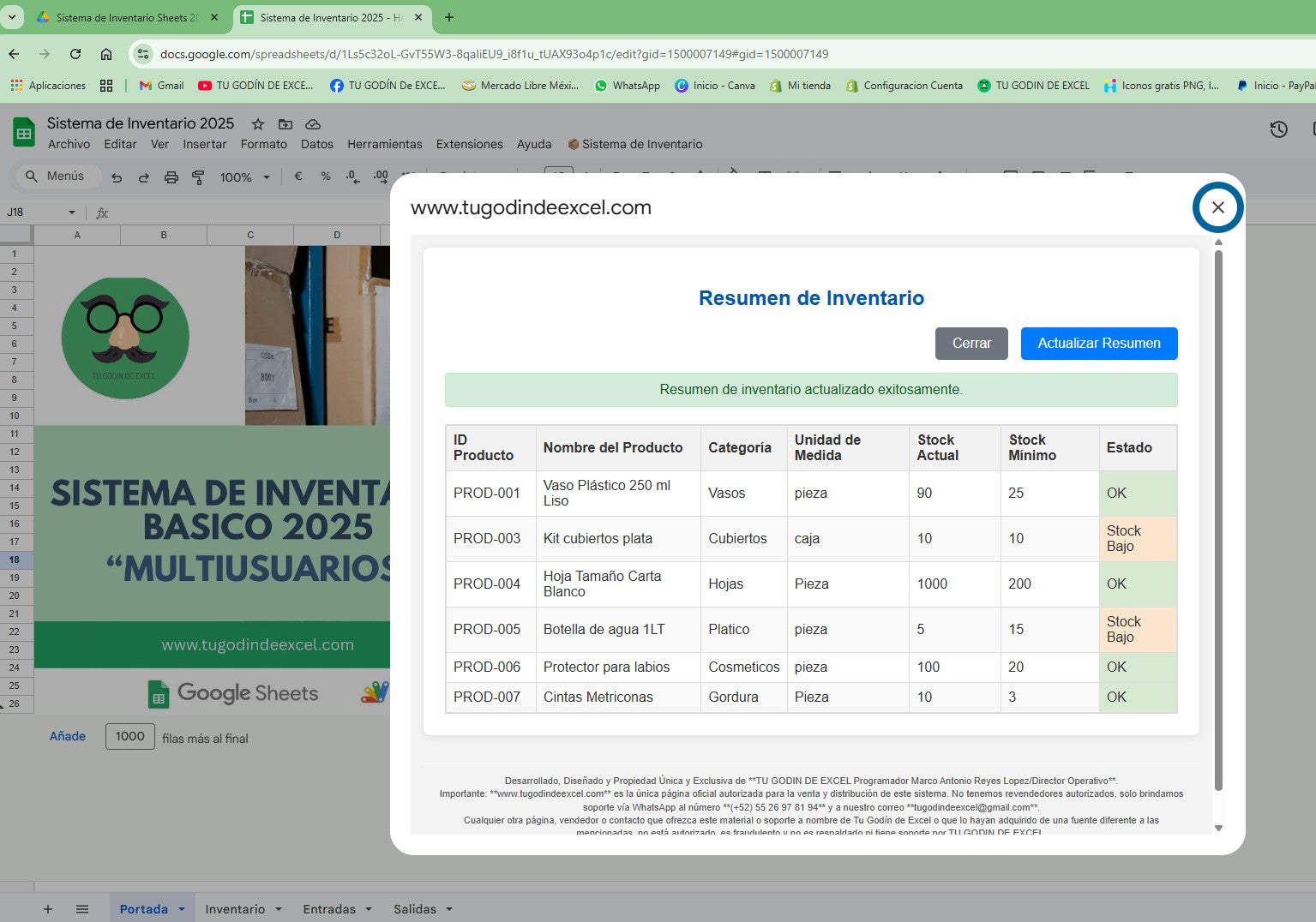
Task: Open the name box J18 dropdown
Action: coord(72,213)
